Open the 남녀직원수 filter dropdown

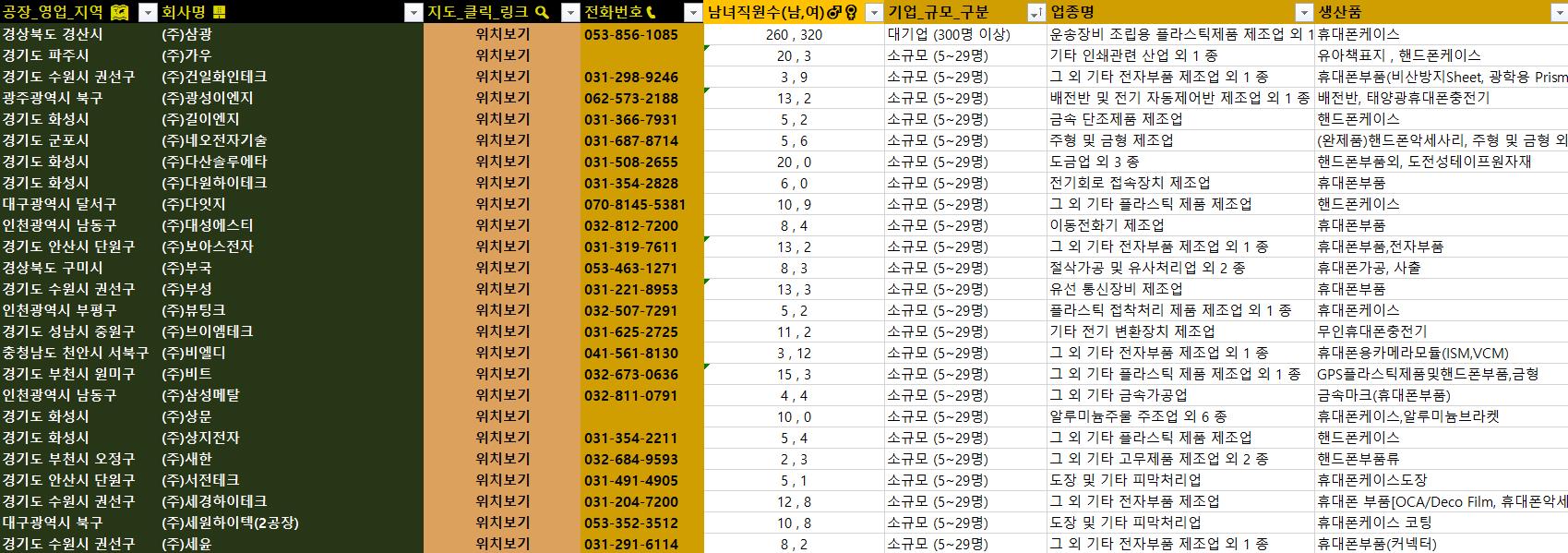874,12
